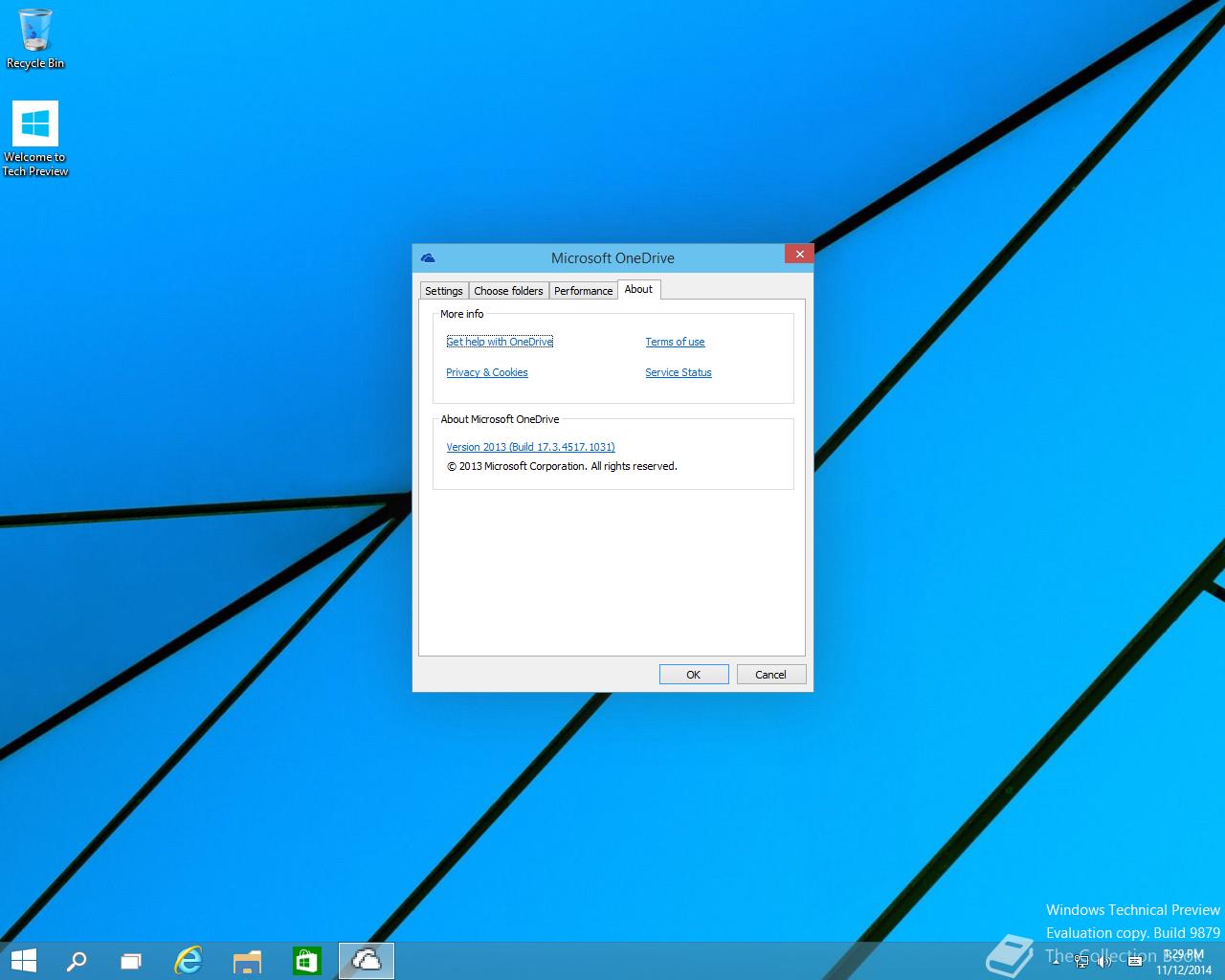Open the network tray icon
Image resolution: width=1225 pixels, height=980 pixels.
(1081, 961)
